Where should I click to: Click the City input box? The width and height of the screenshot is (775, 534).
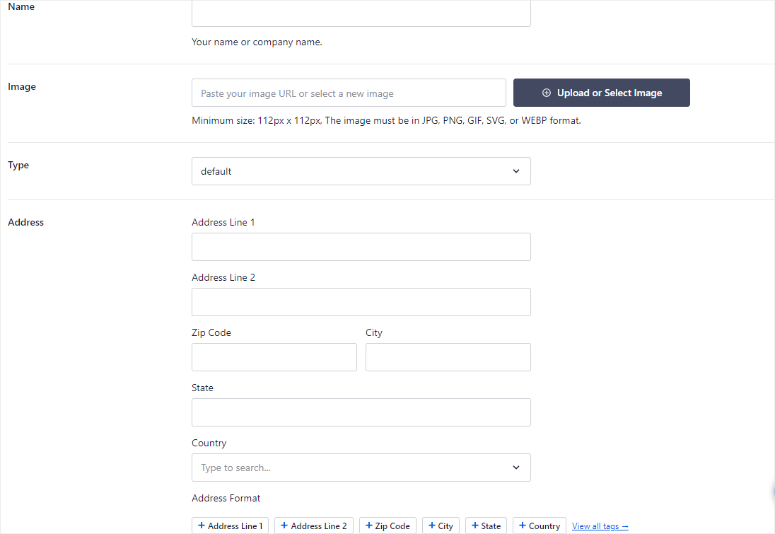(447, 357)
